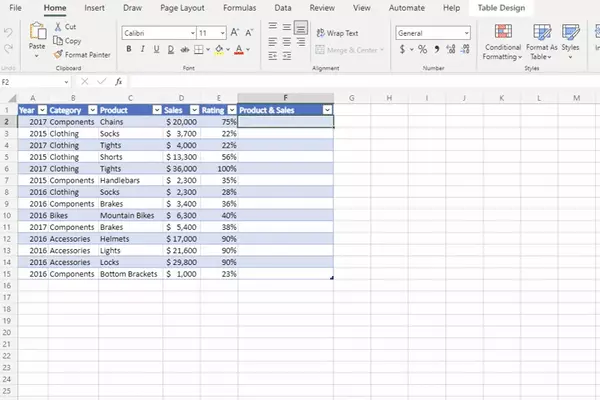Open Format As Table gallery

pos(541,42)
